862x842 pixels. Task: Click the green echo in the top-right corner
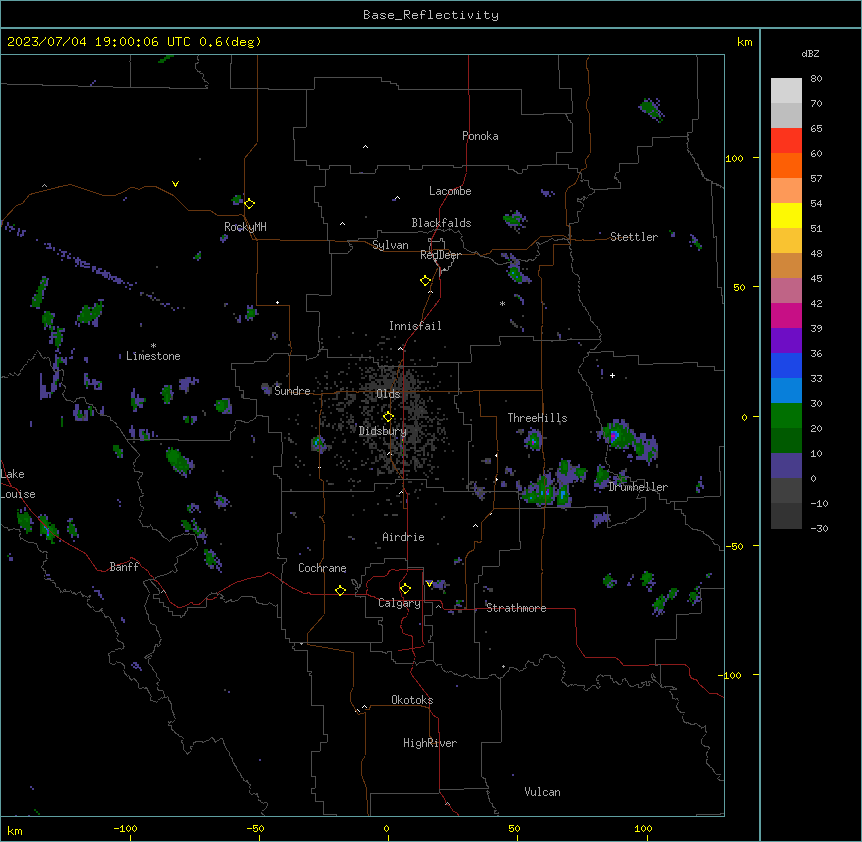click(651, 109)
